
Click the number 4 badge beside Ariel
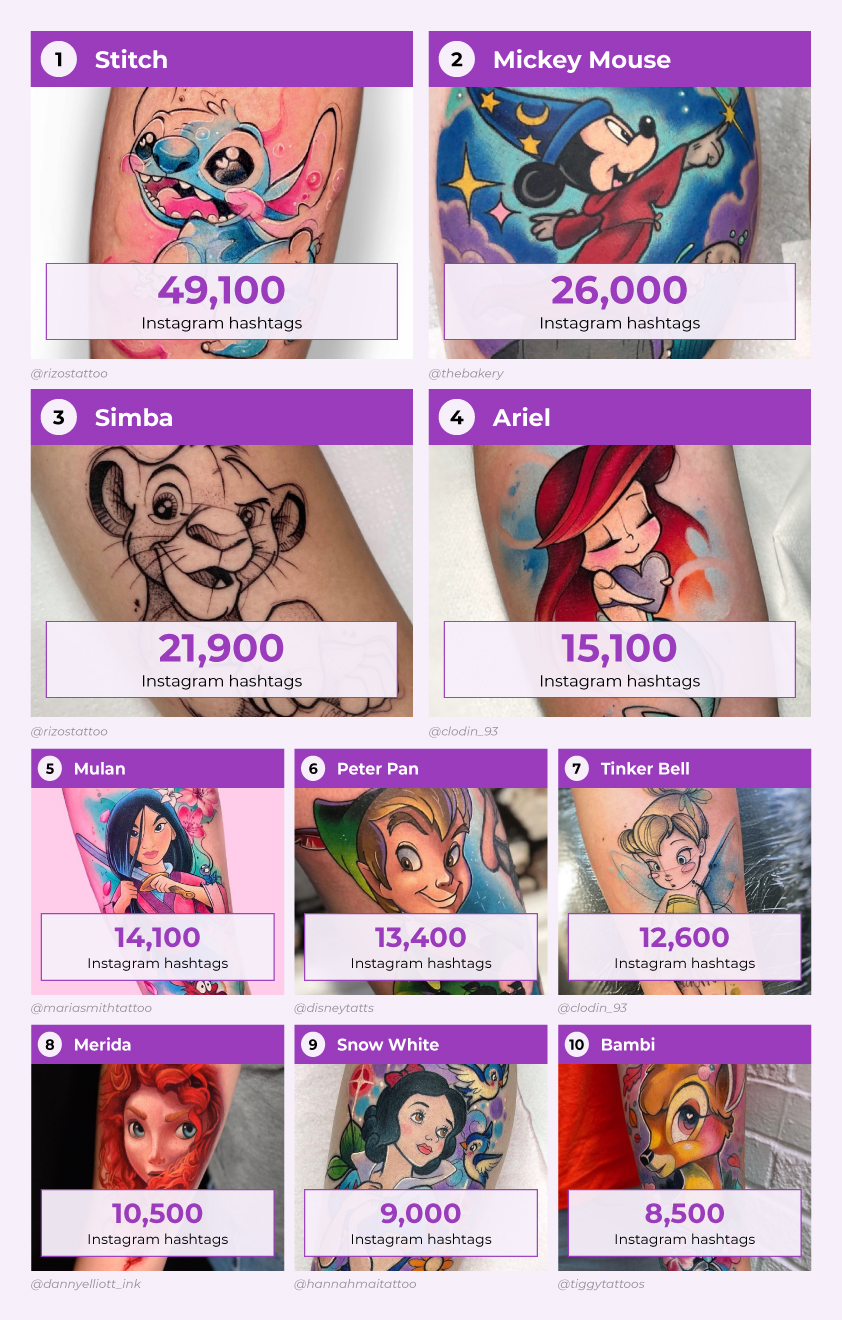point(457,417)
